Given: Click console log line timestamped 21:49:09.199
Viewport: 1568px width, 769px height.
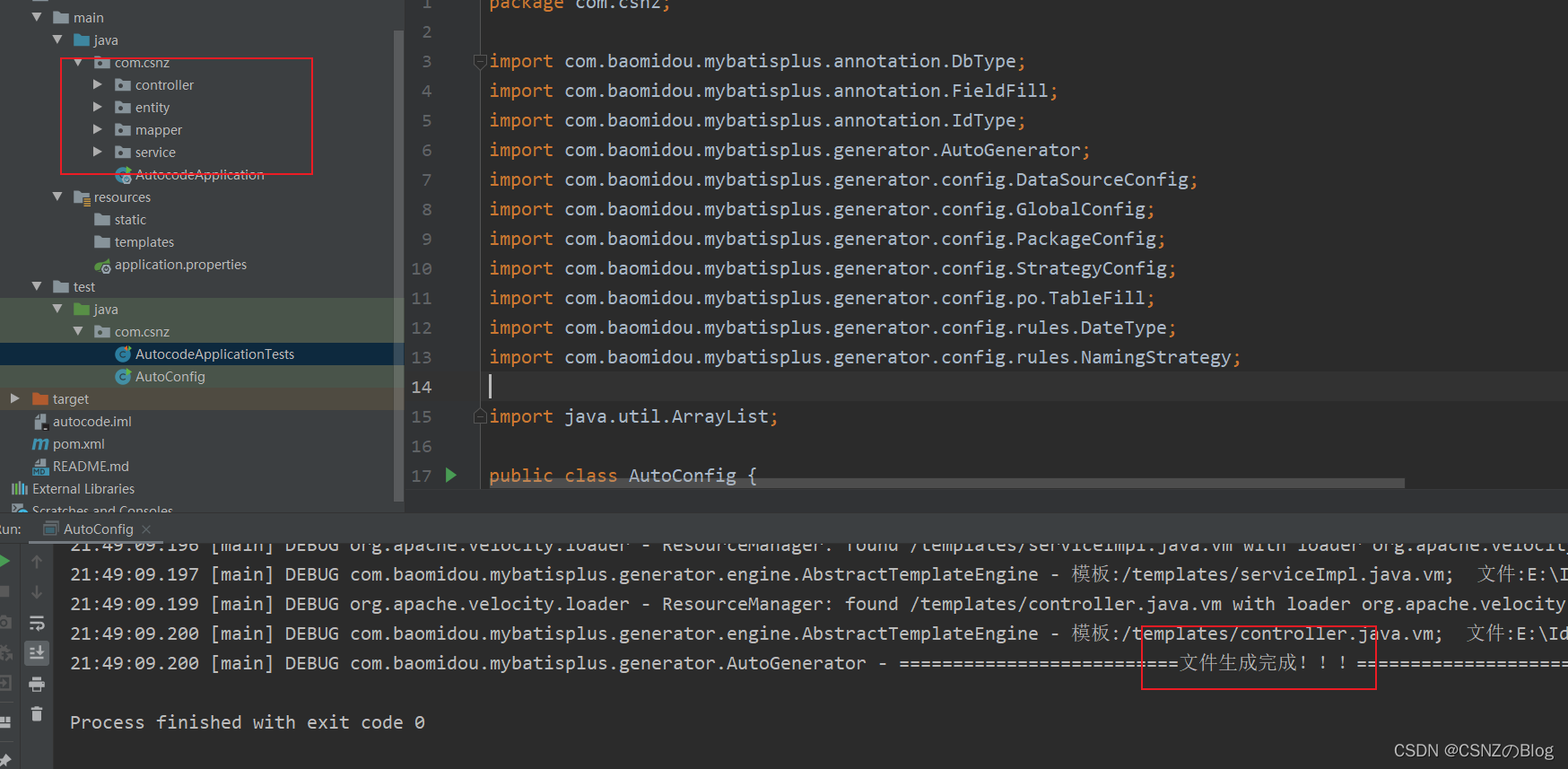Looking at the screenshot, I should [x=818, y=604].
